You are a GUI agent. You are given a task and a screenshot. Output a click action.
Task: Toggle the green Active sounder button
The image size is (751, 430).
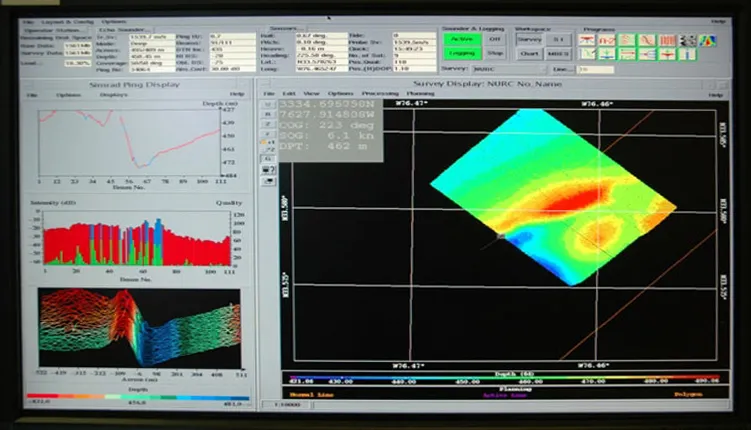click(x=462, y=39)
